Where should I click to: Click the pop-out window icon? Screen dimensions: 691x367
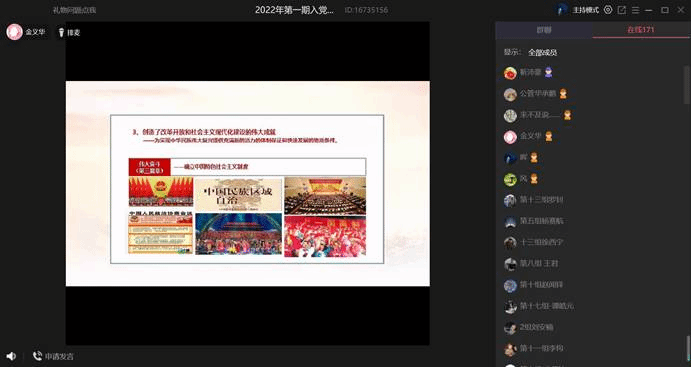click(x=622, y=10)
